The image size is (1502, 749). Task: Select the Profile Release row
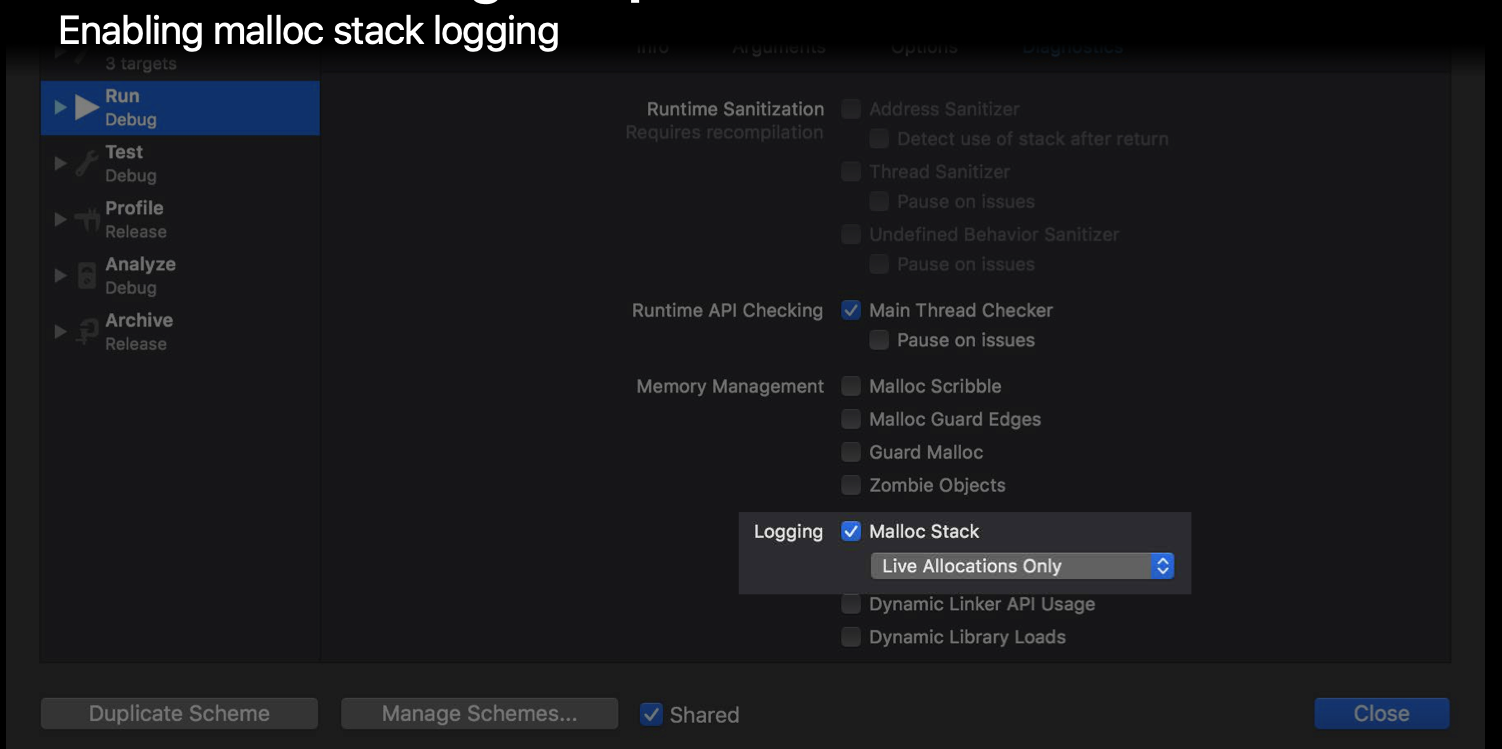[x=180, y=219]
